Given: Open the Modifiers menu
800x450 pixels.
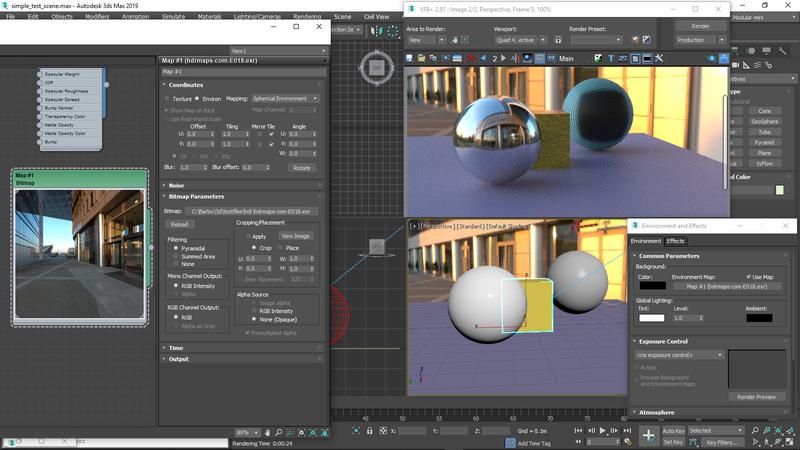Looking at the screenshot, I should pos(97,17).
